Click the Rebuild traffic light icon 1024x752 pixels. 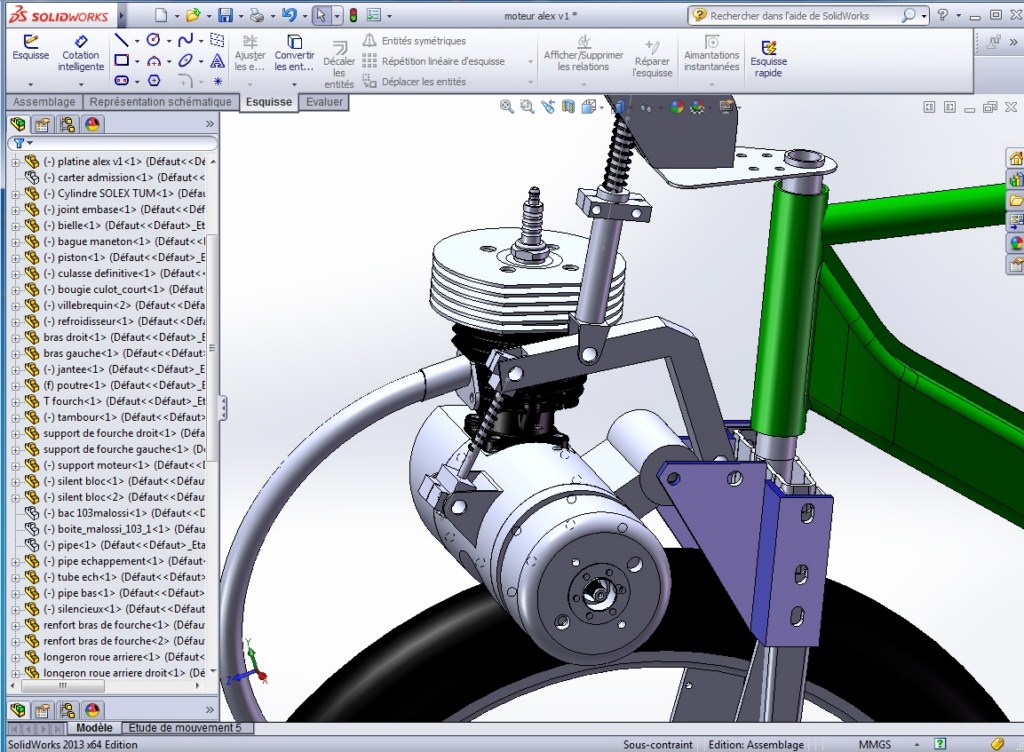353,15
